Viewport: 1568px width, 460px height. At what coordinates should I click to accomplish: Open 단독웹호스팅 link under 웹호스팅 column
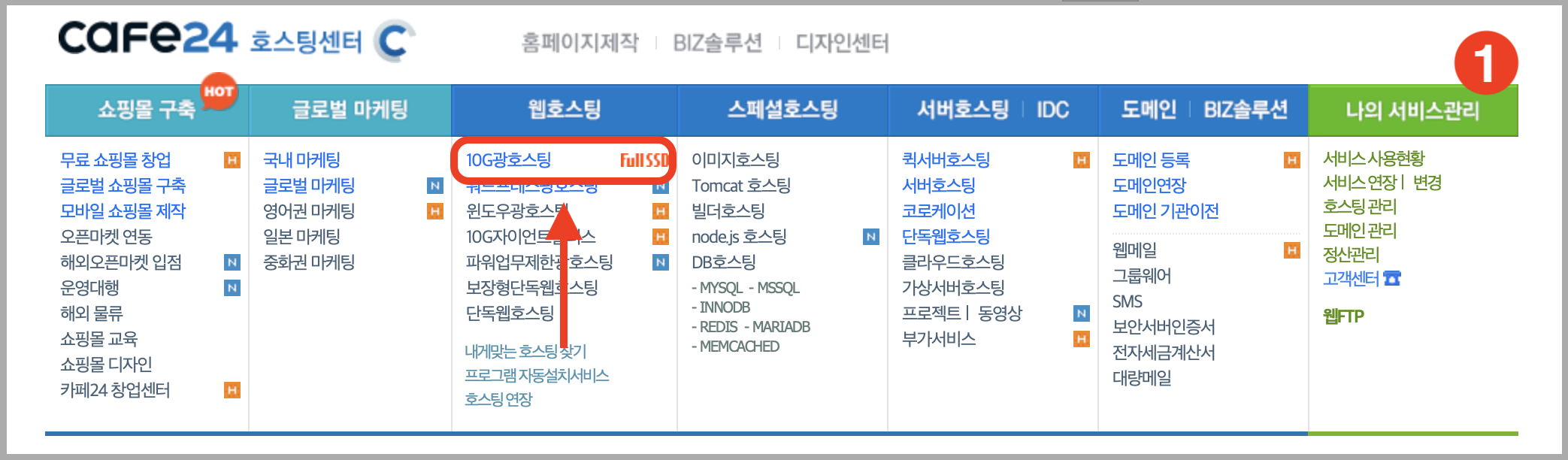(510, 313)
